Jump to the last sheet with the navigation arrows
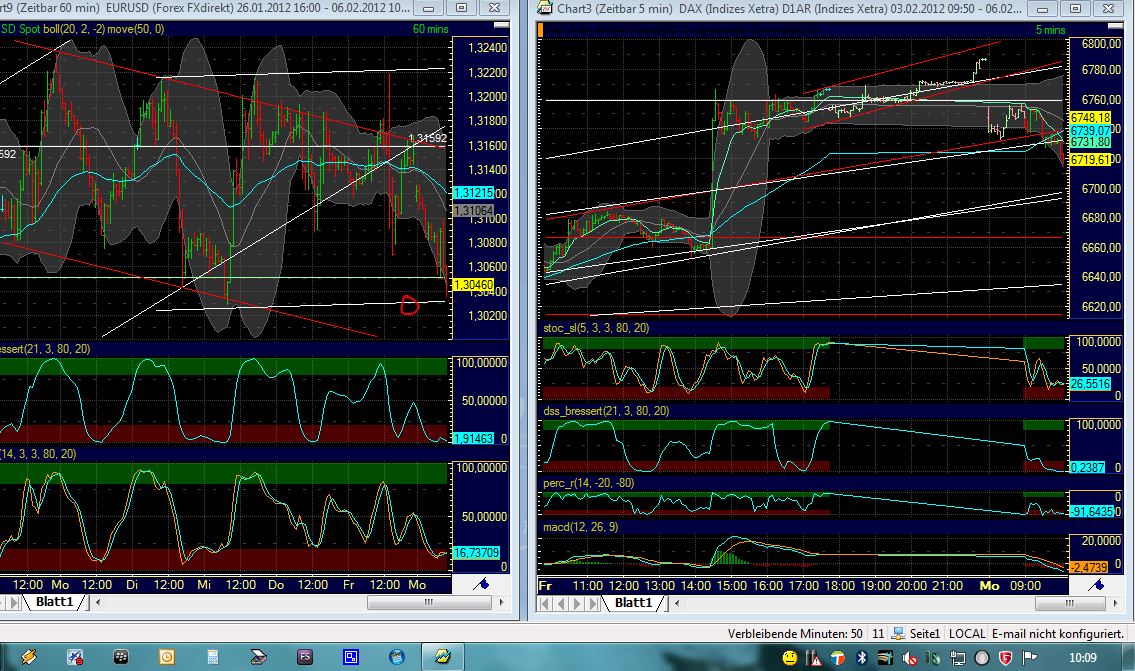1135x671 pixels. click(593, 602)
